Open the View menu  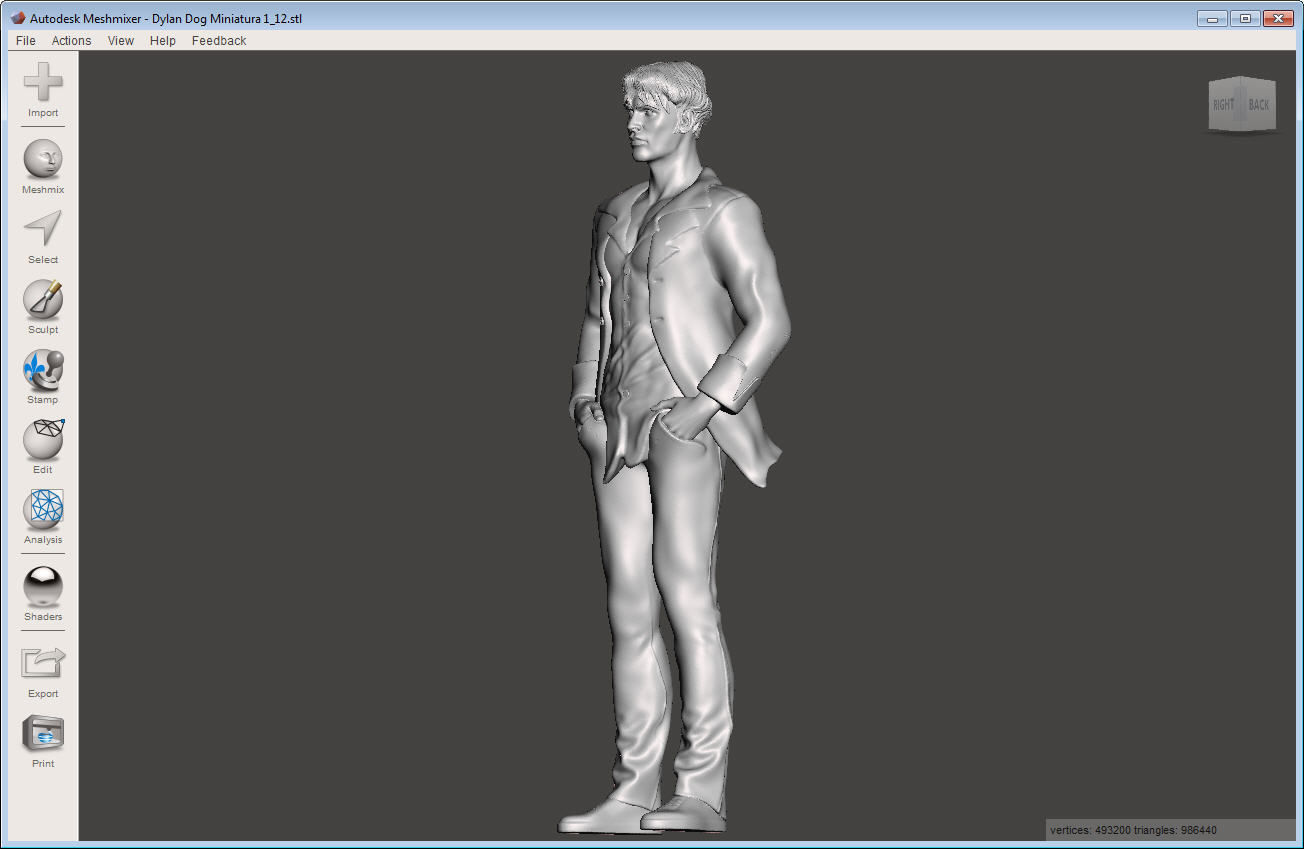pyautogui.click(x=121, y=41)
